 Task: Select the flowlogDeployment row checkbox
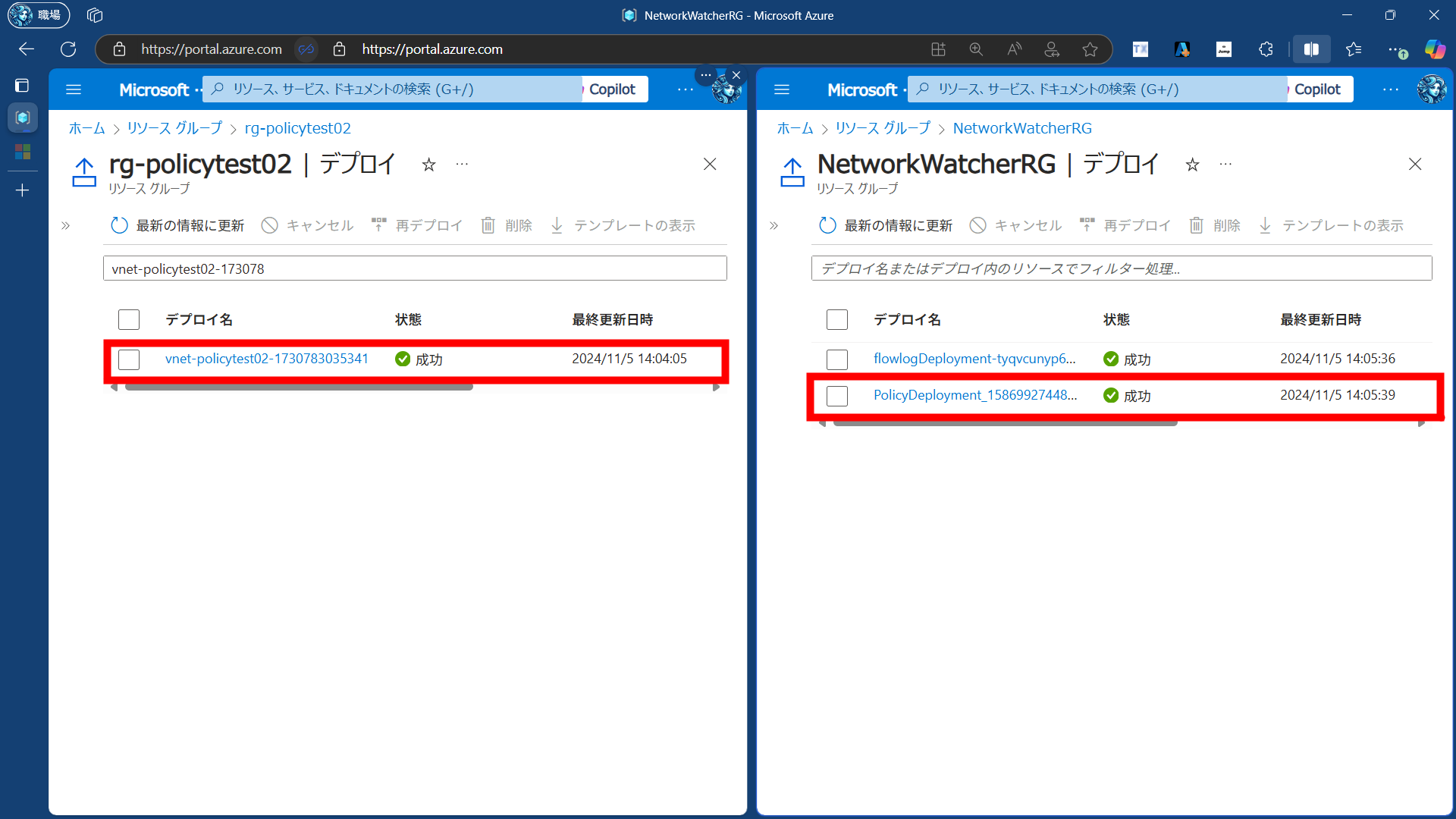pyautogui.click(x=837, y=359)
